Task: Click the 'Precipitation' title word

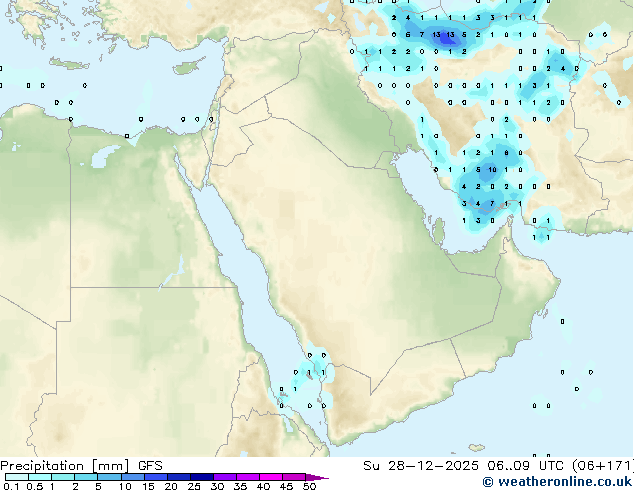Action: coord(42,466)
